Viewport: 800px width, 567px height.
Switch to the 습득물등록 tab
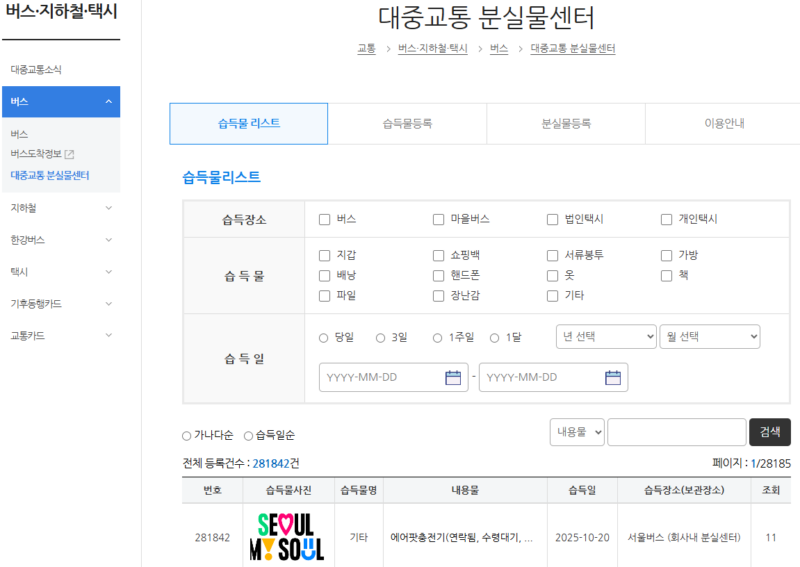point(407,124)
